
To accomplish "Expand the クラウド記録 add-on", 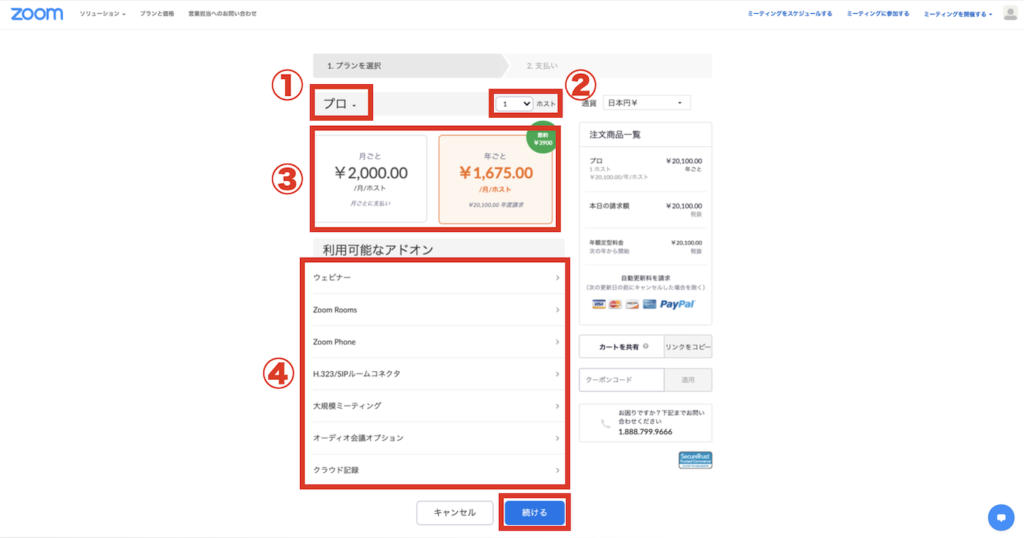I will (435, 470).
